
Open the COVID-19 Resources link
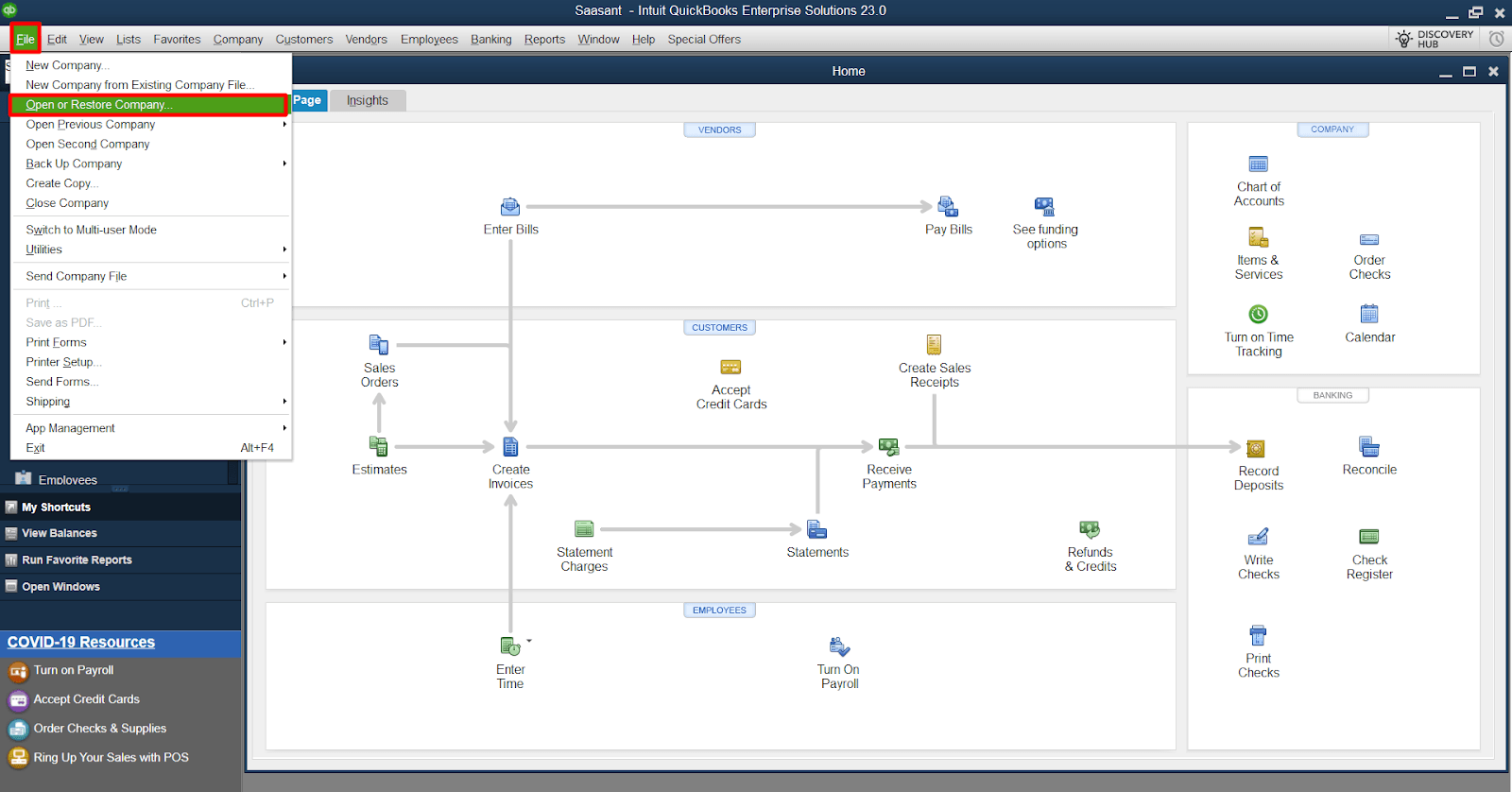point(81,642)
